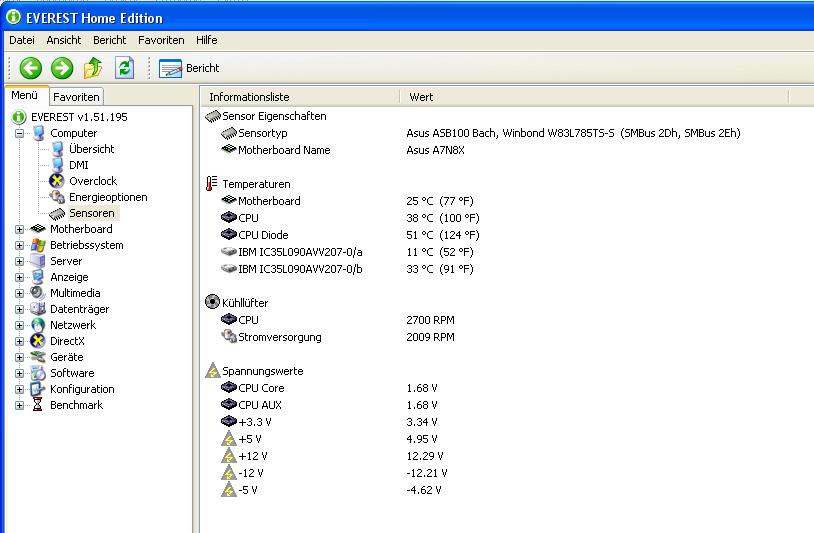Select the Overclock tree item label

93,181
